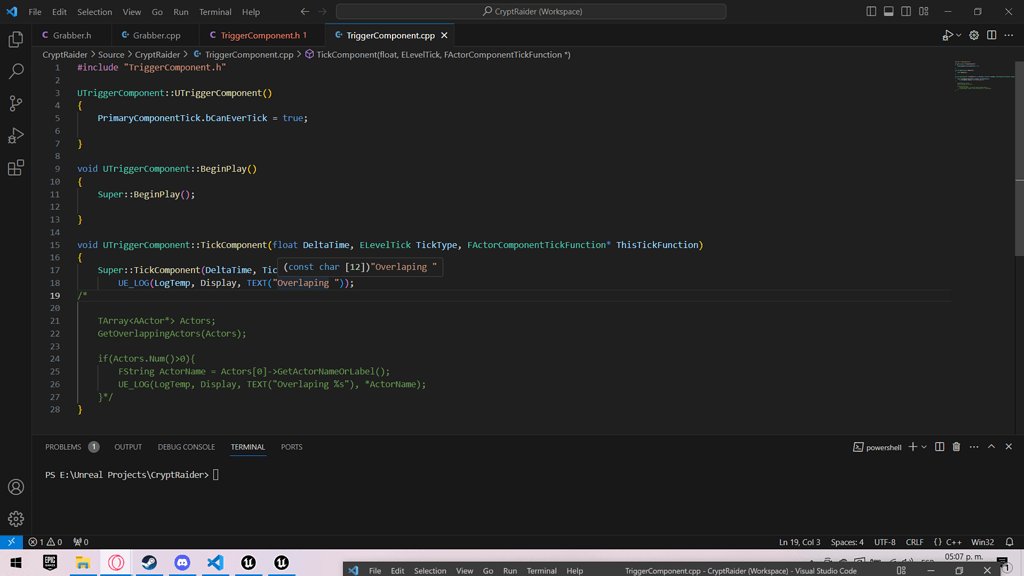
Task: Click the Run/Debug play icon in editor toolbar
Action: [948, 35]
